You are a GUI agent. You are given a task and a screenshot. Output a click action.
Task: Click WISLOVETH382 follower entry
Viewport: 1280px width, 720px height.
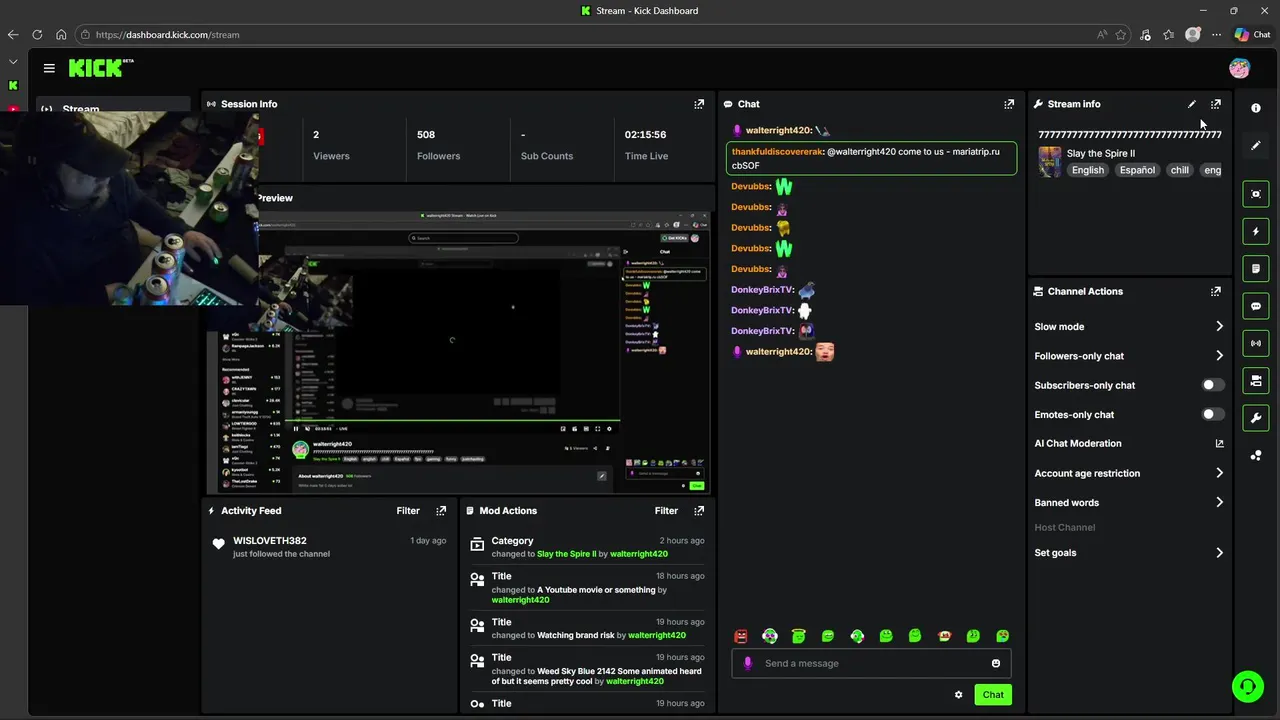coord(270,541)
